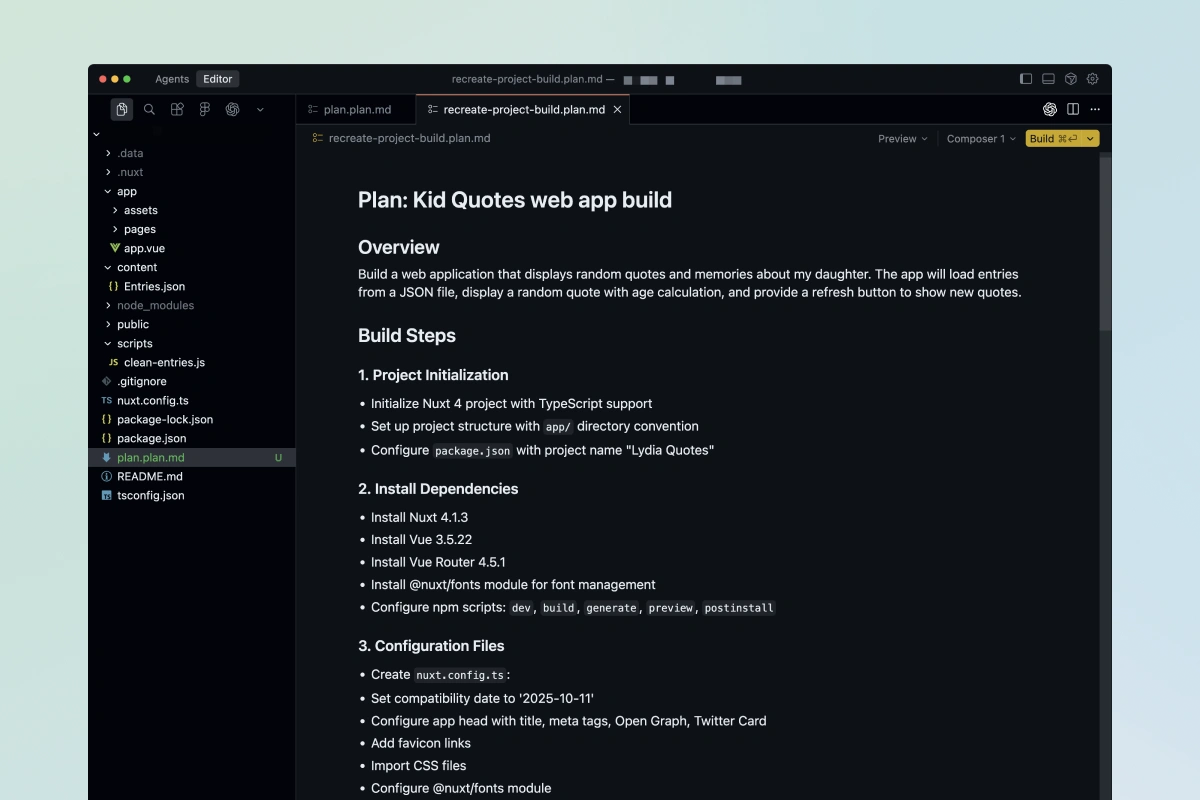Open the Extensions icon in the sidebar
The width and height of the screenshot is (1200, 800).
coord(176,109)
